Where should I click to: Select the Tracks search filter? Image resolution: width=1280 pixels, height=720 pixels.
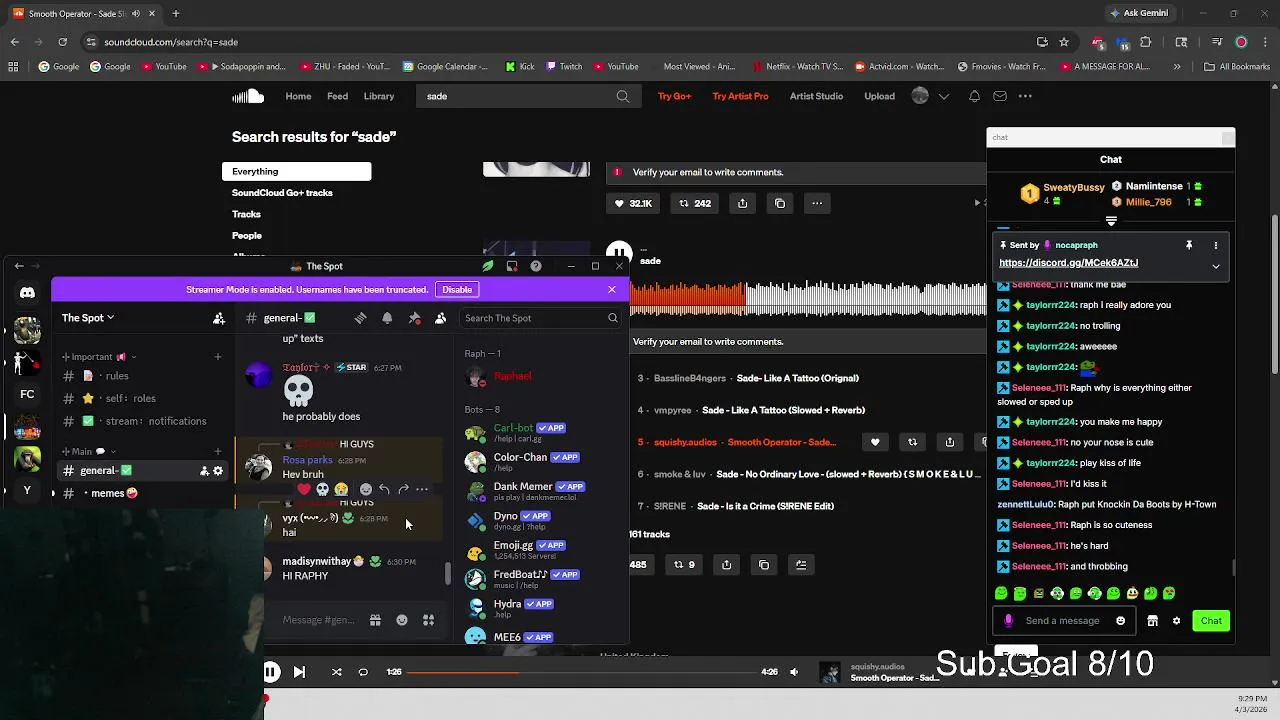point(246,214)
